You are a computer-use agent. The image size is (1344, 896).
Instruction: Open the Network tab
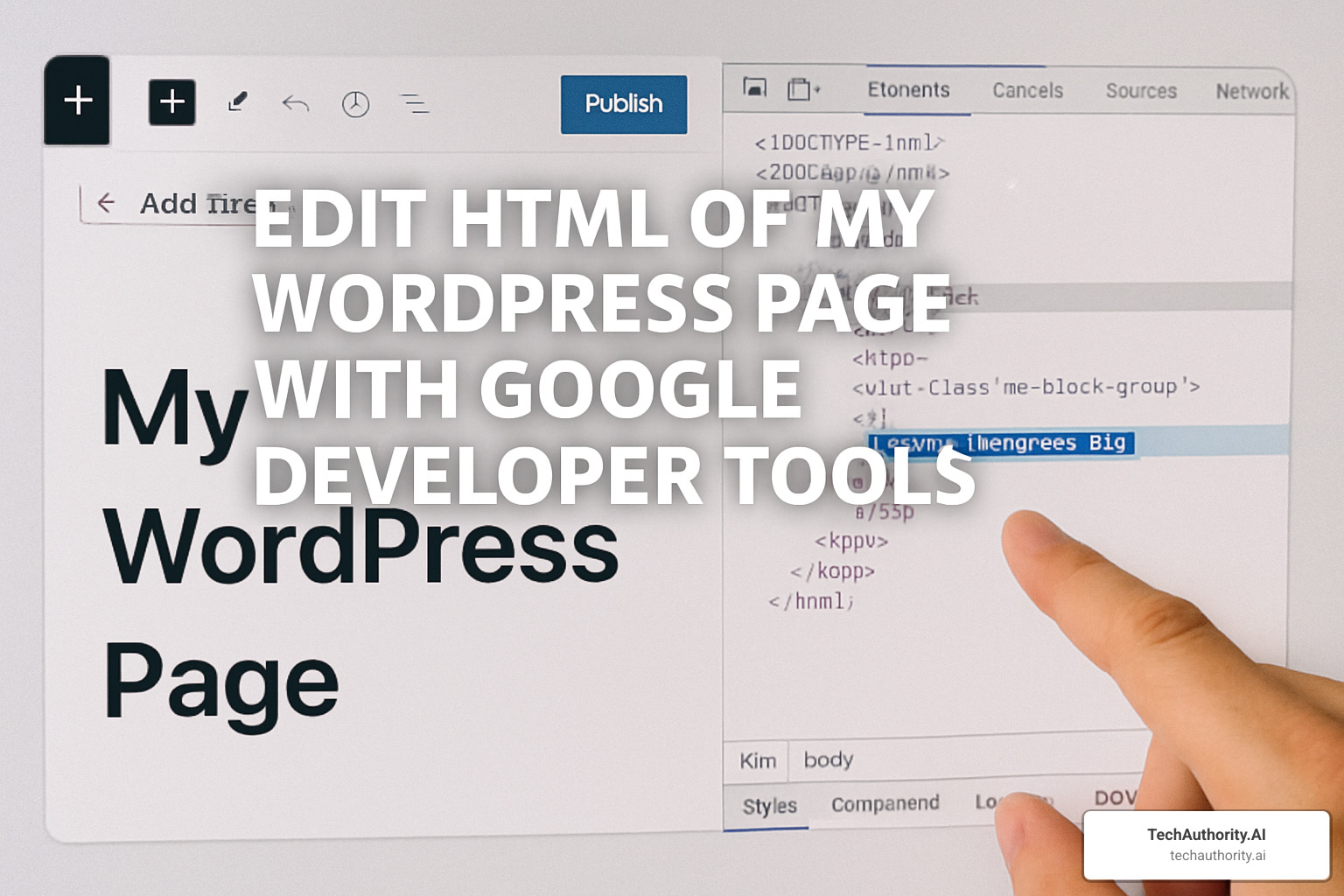pos(1252,91)
